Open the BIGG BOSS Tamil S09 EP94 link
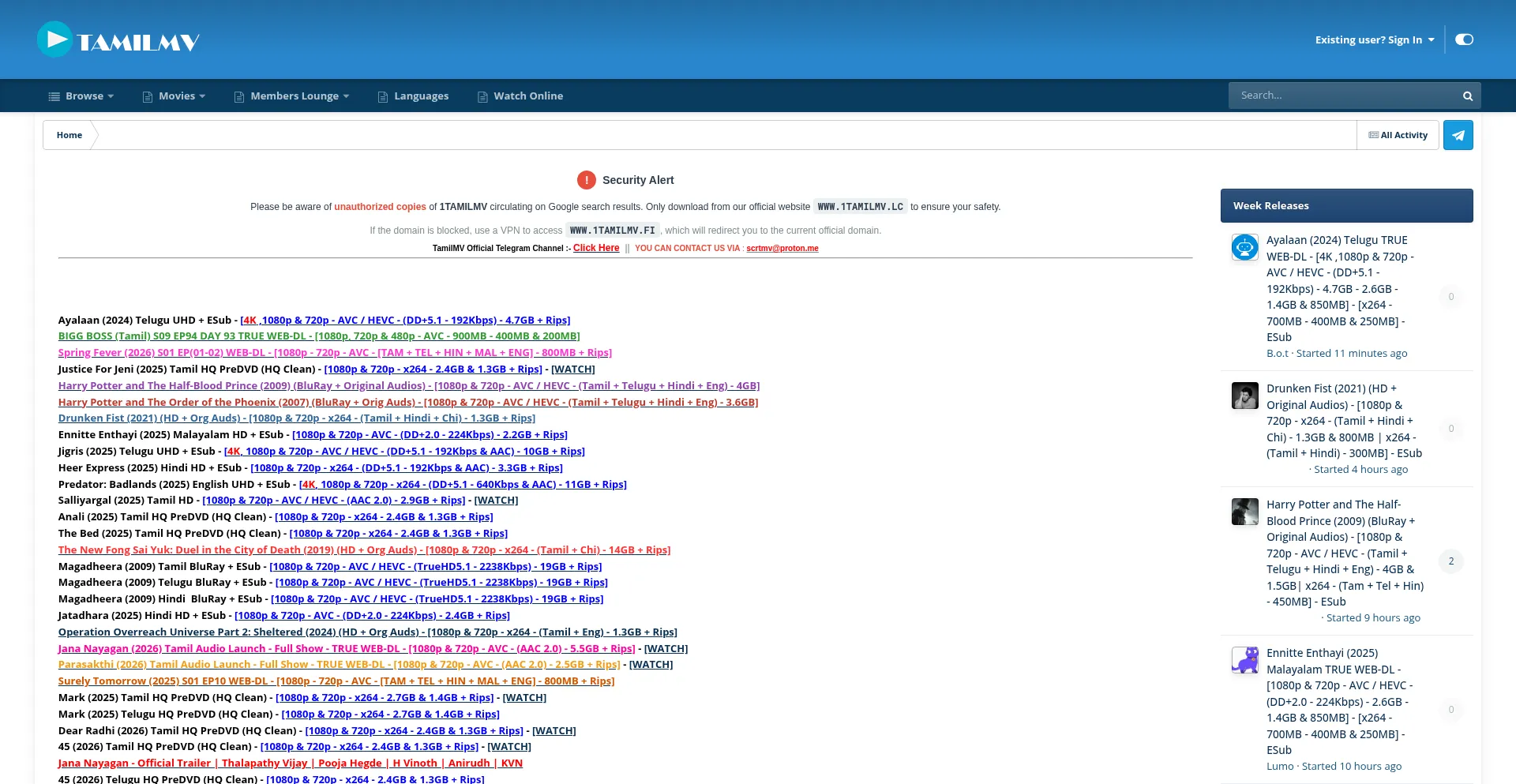This screenshot has height=784, width=1516. pyautogui.click(x=319, y=336)
